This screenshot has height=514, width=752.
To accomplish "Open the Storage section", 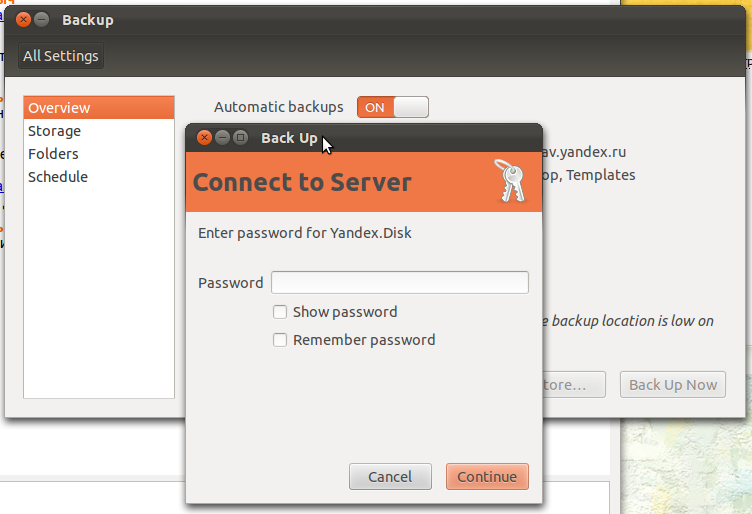I will (99, 131).
